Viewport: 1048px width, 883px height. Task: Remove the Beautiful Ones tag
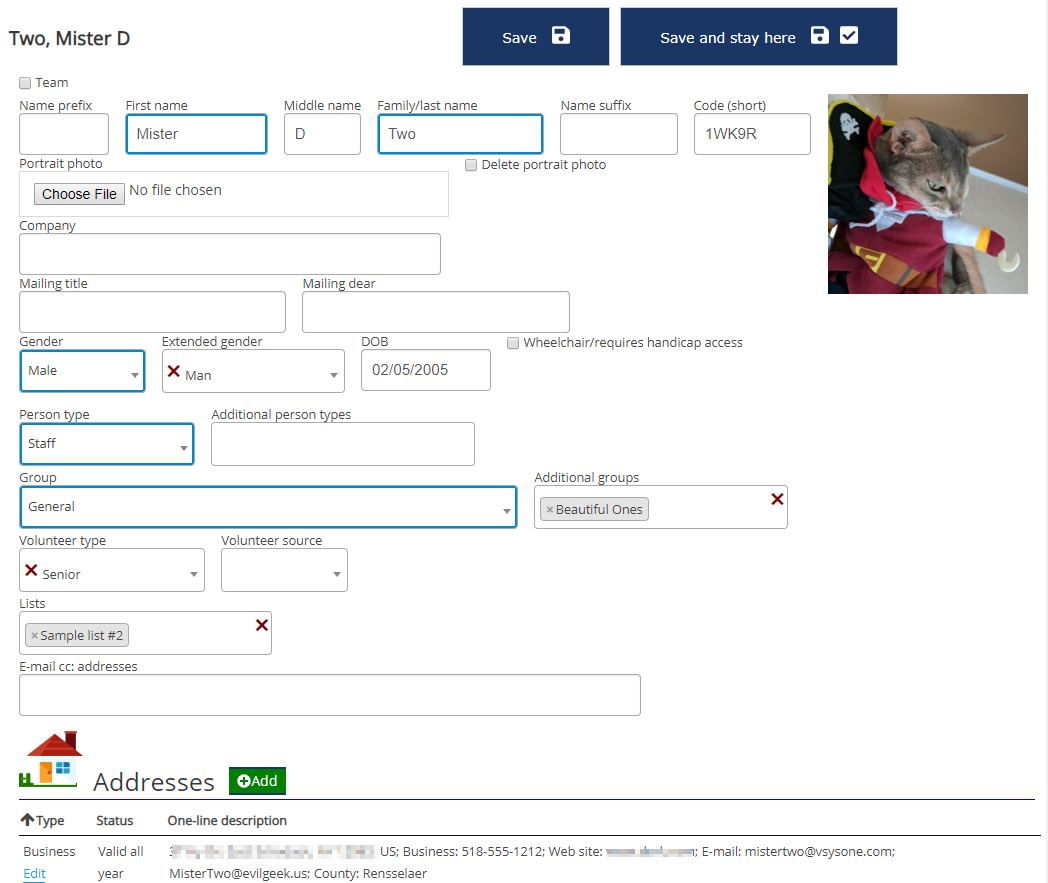549,510
